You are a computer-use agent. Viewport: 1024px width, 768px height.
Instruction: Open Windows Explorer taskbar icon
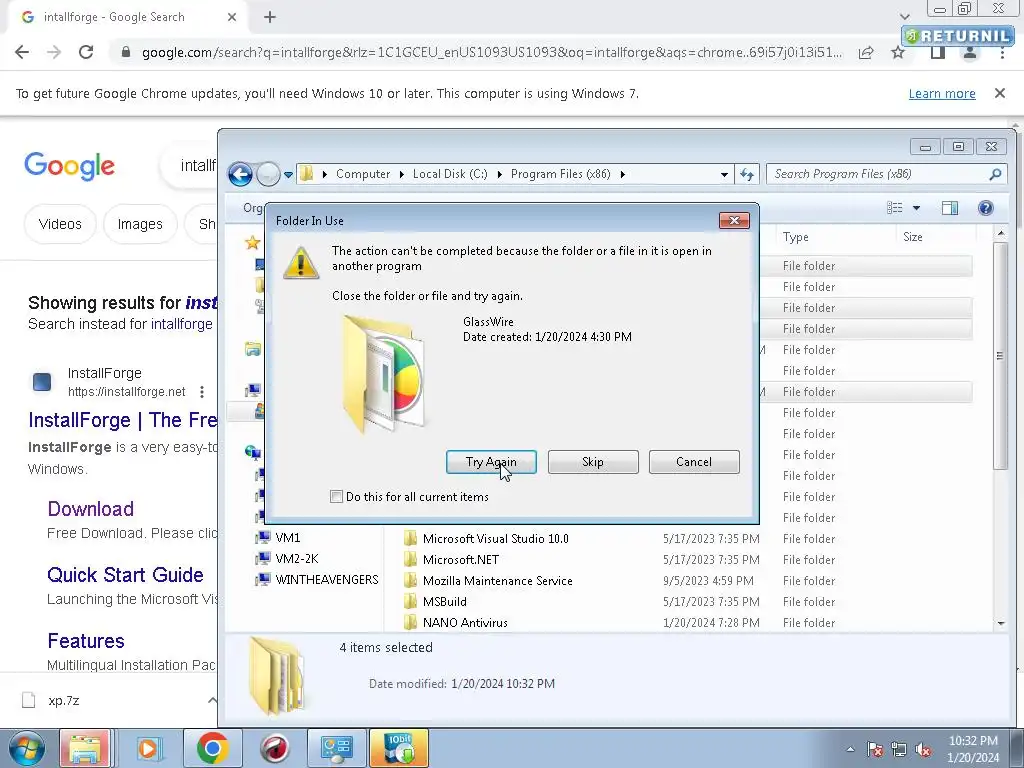point(84,748)
